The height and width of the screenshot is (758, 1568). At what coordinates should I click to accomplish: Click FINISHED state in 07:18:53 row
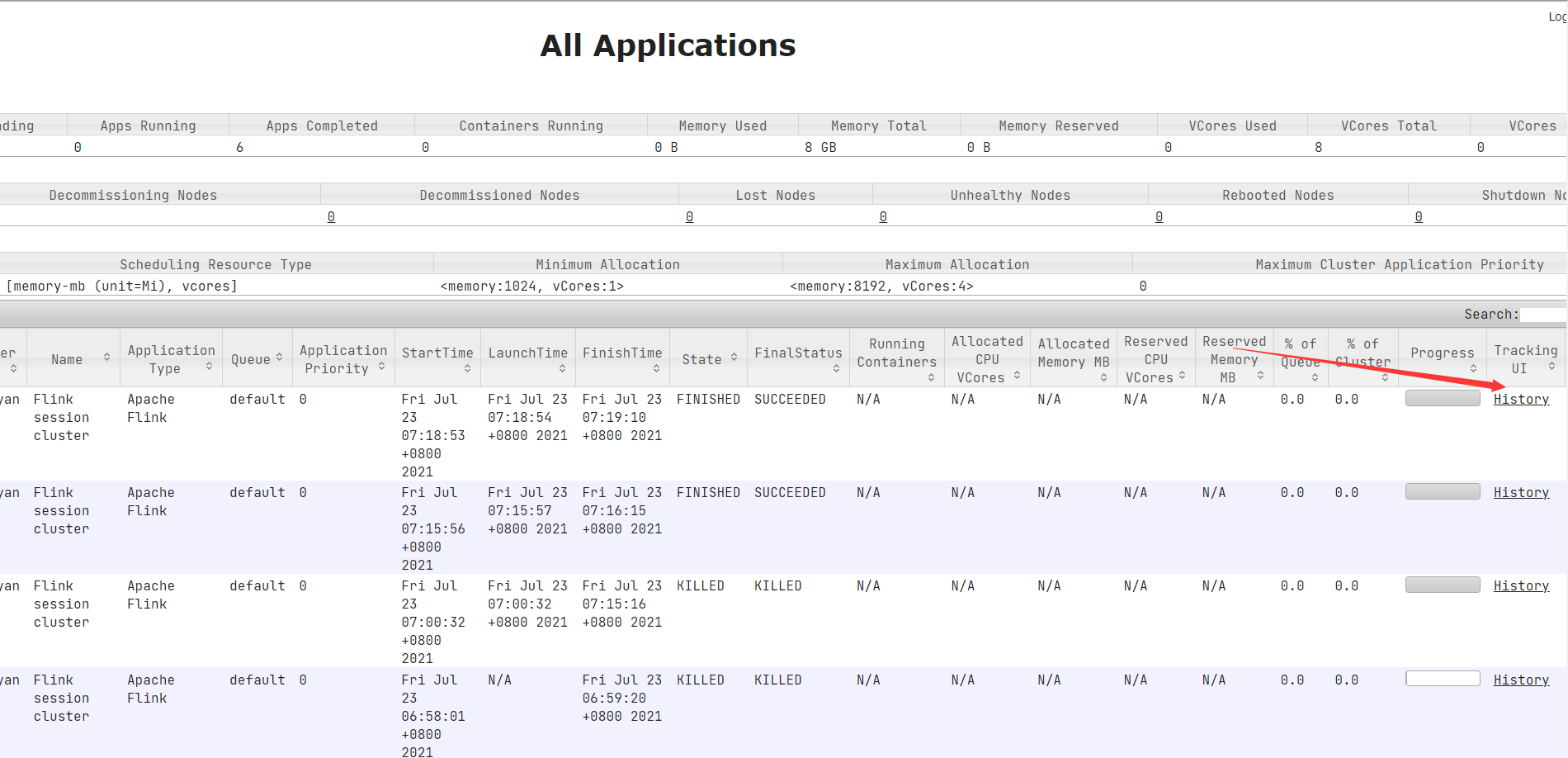click(708, 399)
